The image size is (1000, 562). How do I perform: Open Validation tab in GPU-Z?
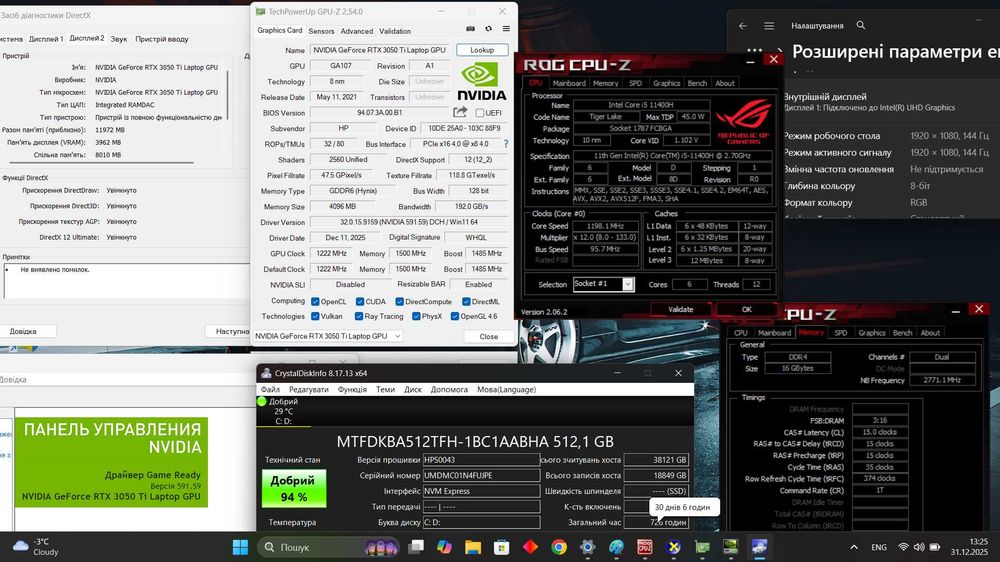(x=395, y=31)
